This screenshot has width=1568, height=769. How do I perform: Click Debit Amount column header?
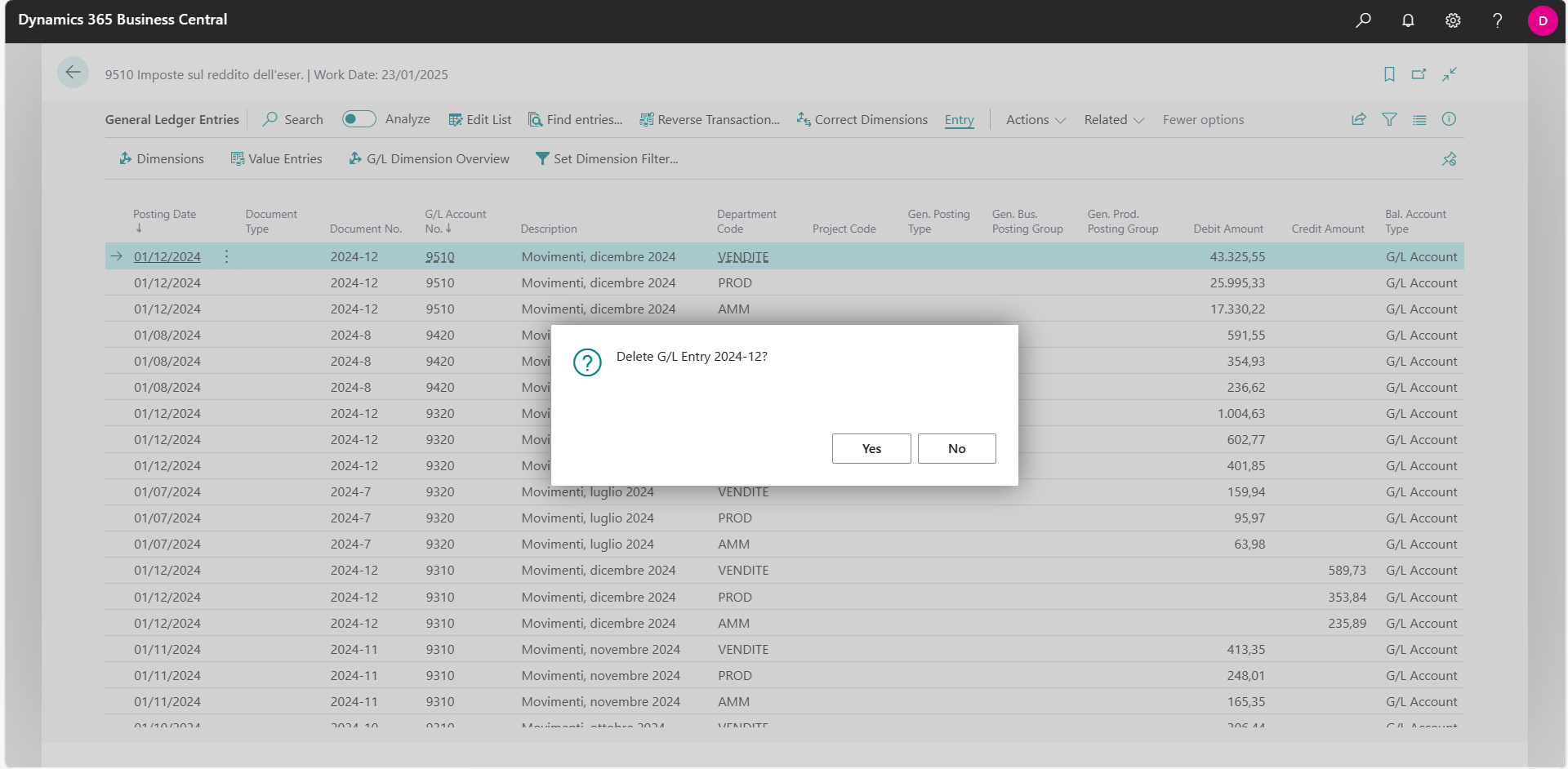[1227, 229]
